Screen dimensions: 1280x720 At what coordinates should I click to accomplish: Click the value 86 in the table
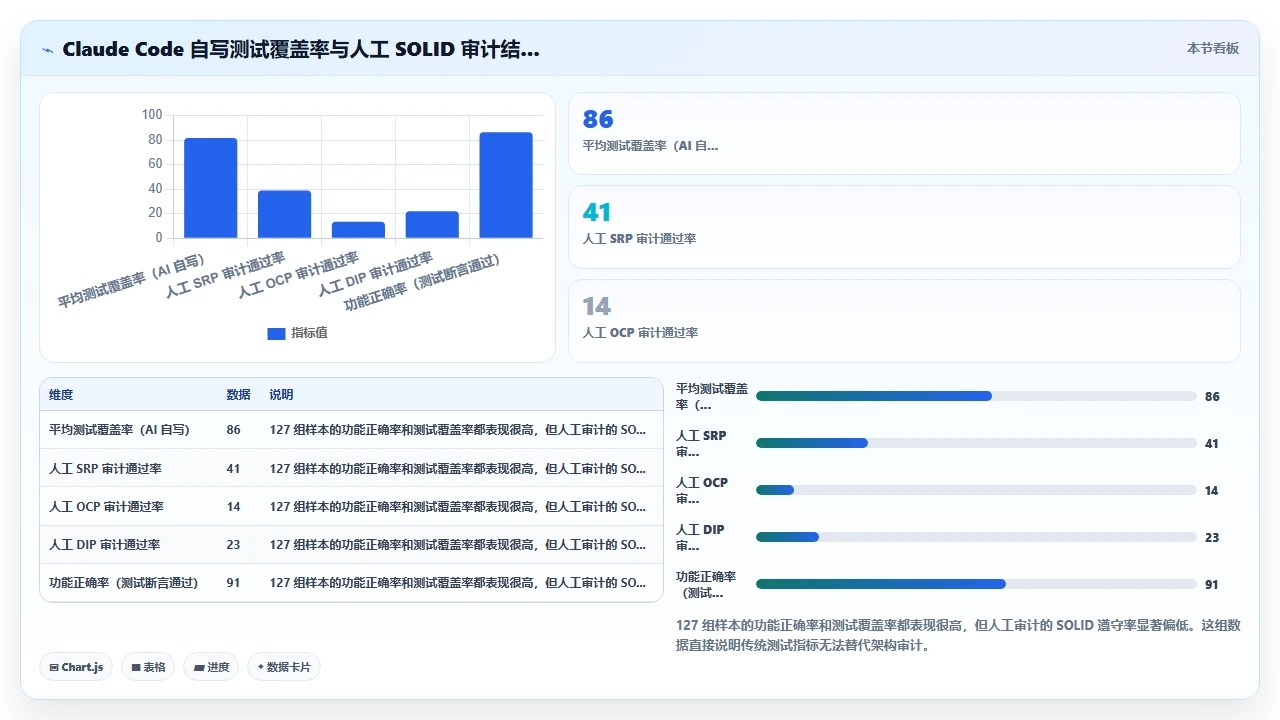pos(234,430)
